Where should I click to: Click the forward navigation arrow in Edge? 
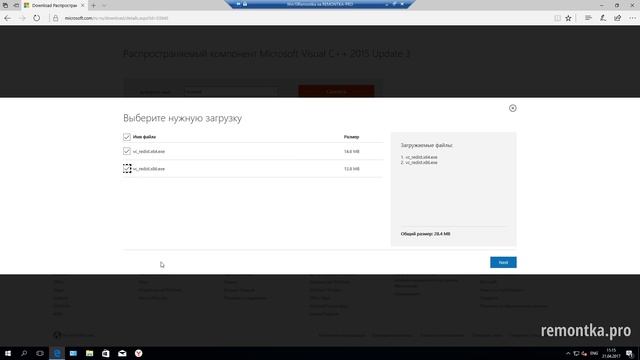(x=22, y=18)
